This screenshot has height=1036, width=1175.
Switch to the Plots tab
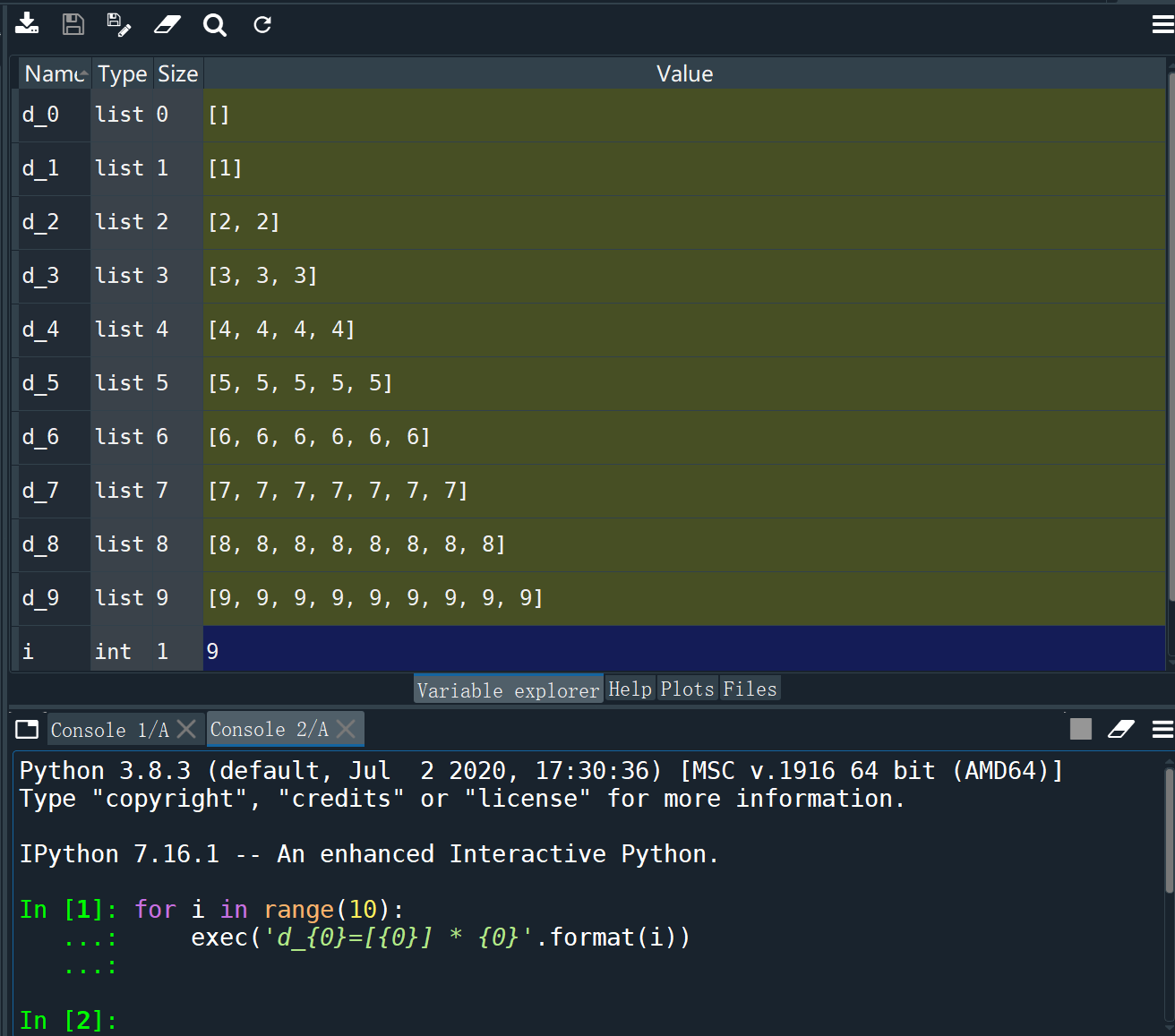point(687,688)
